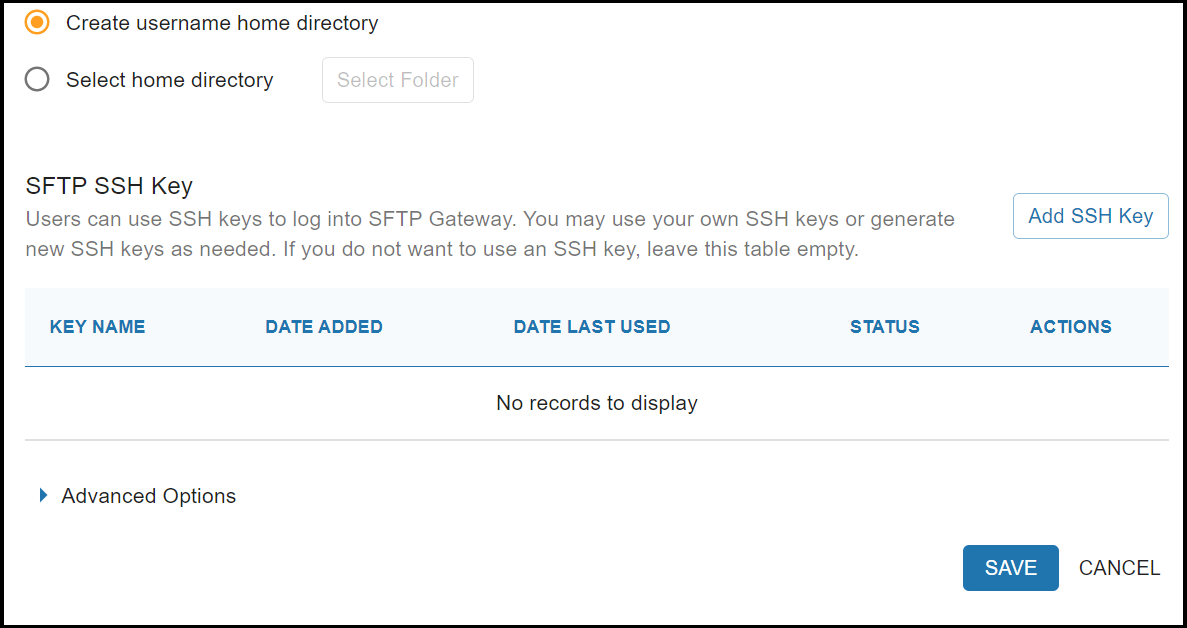Sort the table by KEY NAME

point(97,326)
